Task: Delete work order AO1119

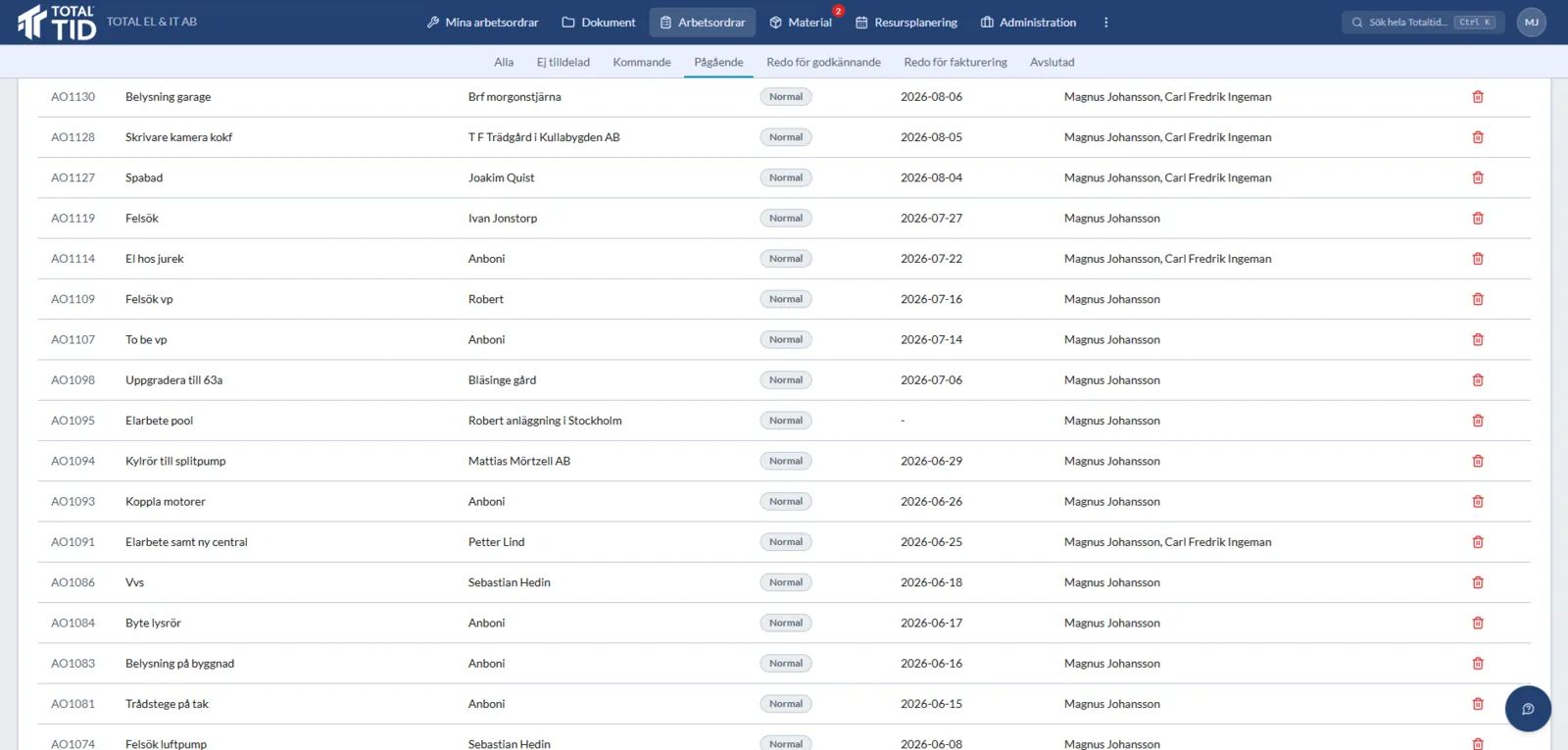Action: (1478, 219)
